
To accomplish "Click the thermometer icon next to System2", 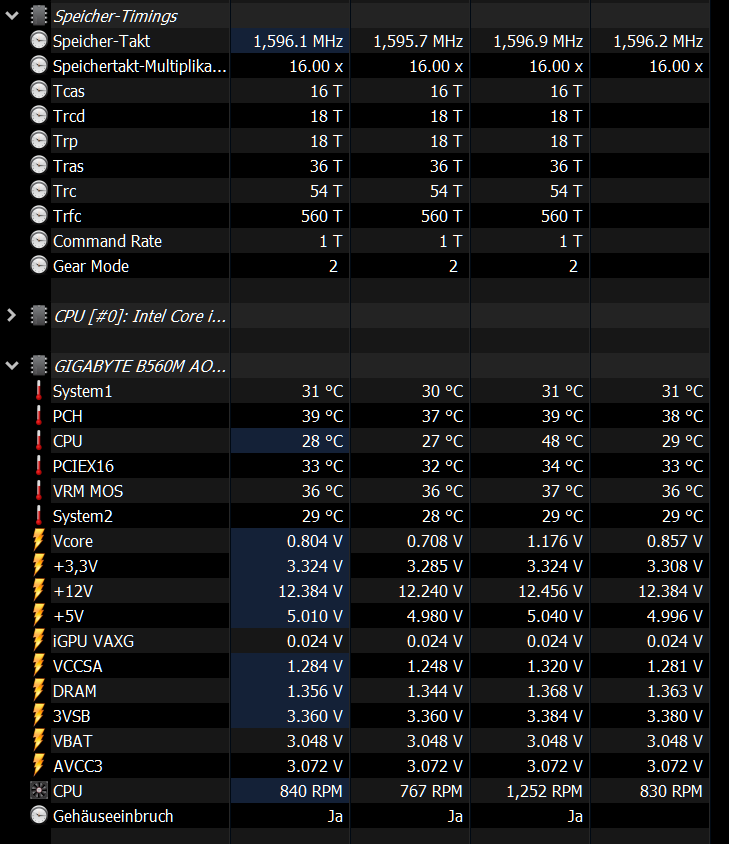I will [x=39, y=516].
